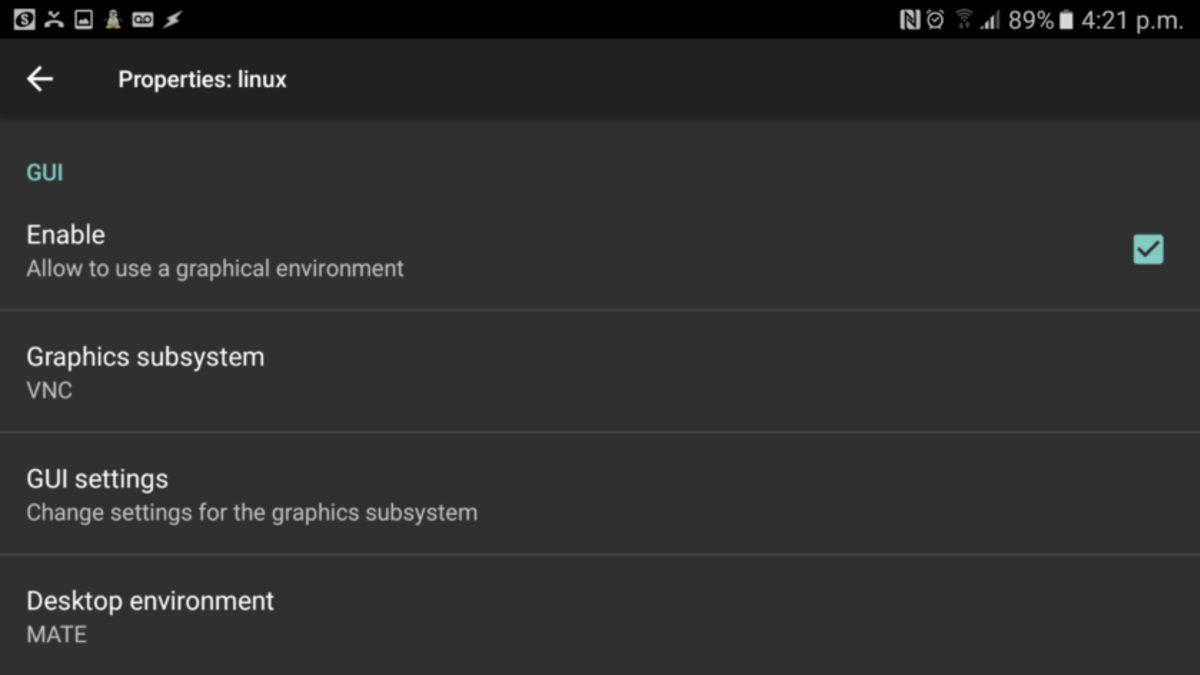The image size is (1200, 675).
Task: Tap the circled S notification icon
Action: 25,17
